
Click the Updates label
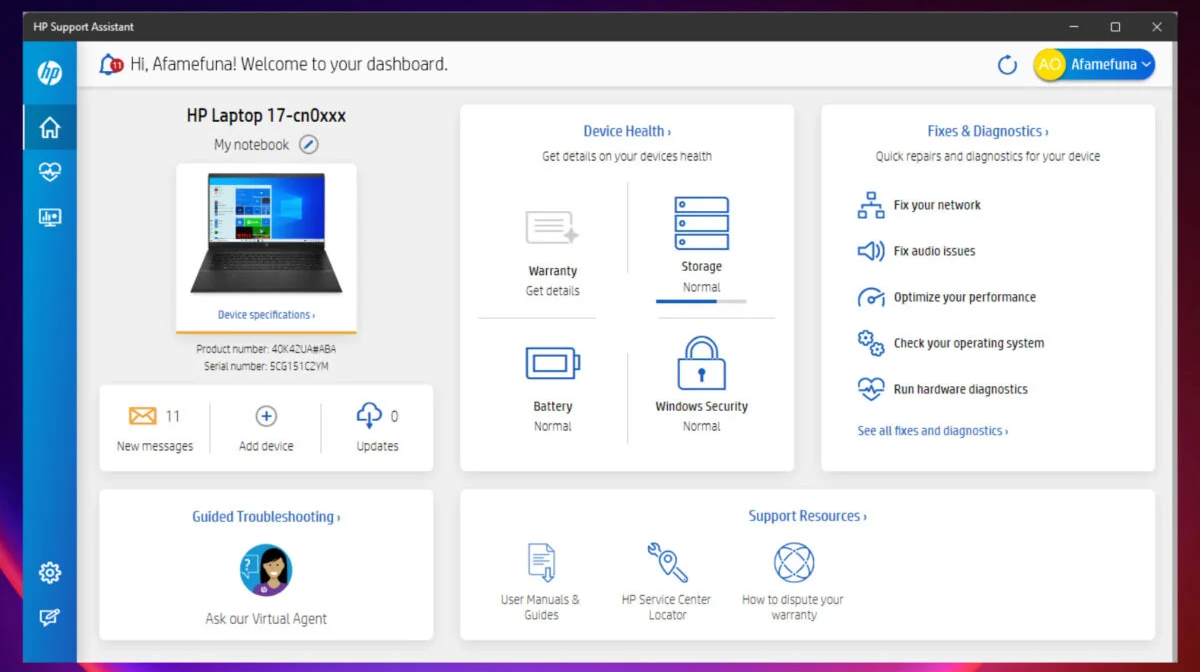pyautogui.click(x=378, y=446)
